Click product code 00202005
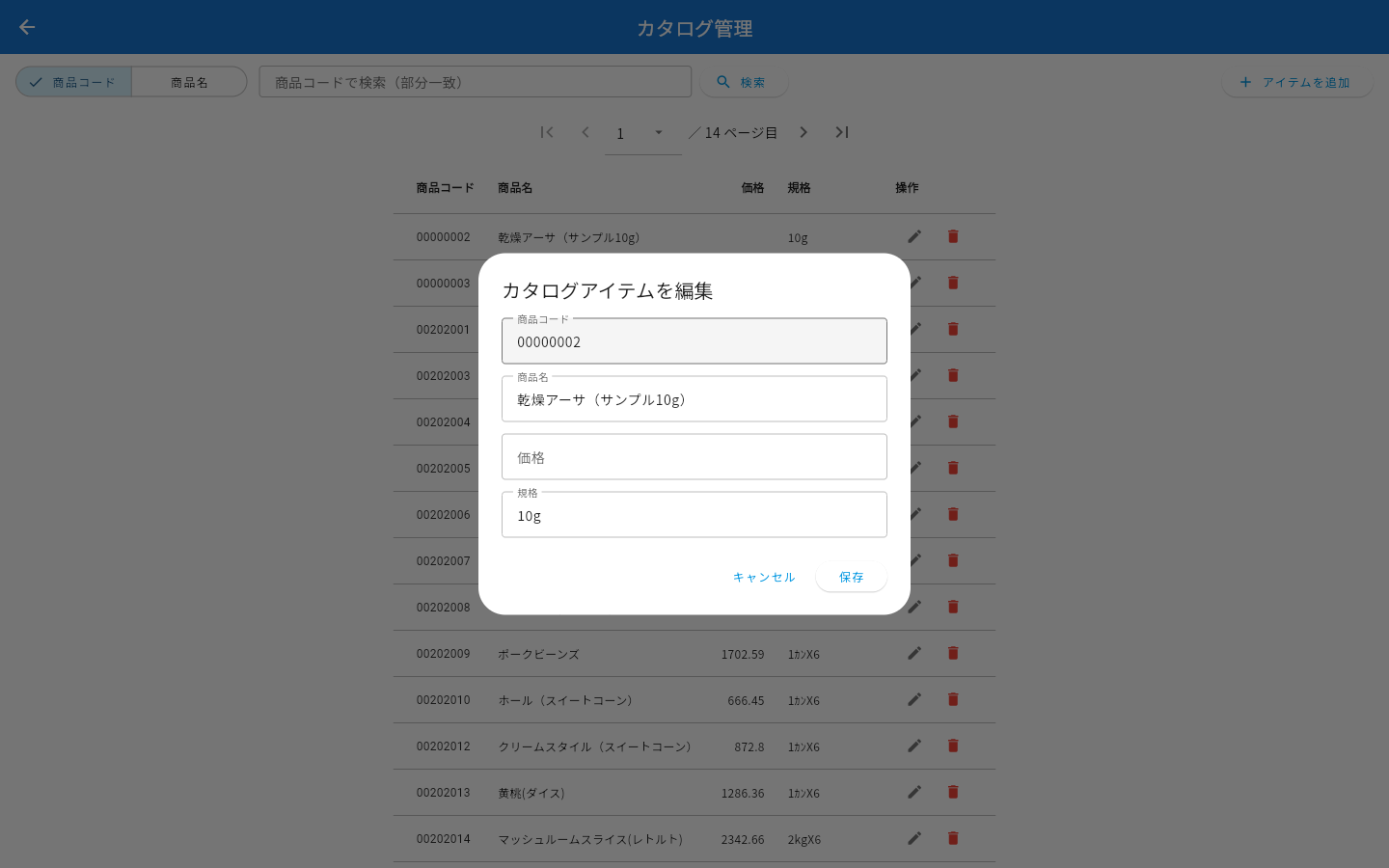The height and width of the screenshot is (868, 1389). click(x=444, y=469)
